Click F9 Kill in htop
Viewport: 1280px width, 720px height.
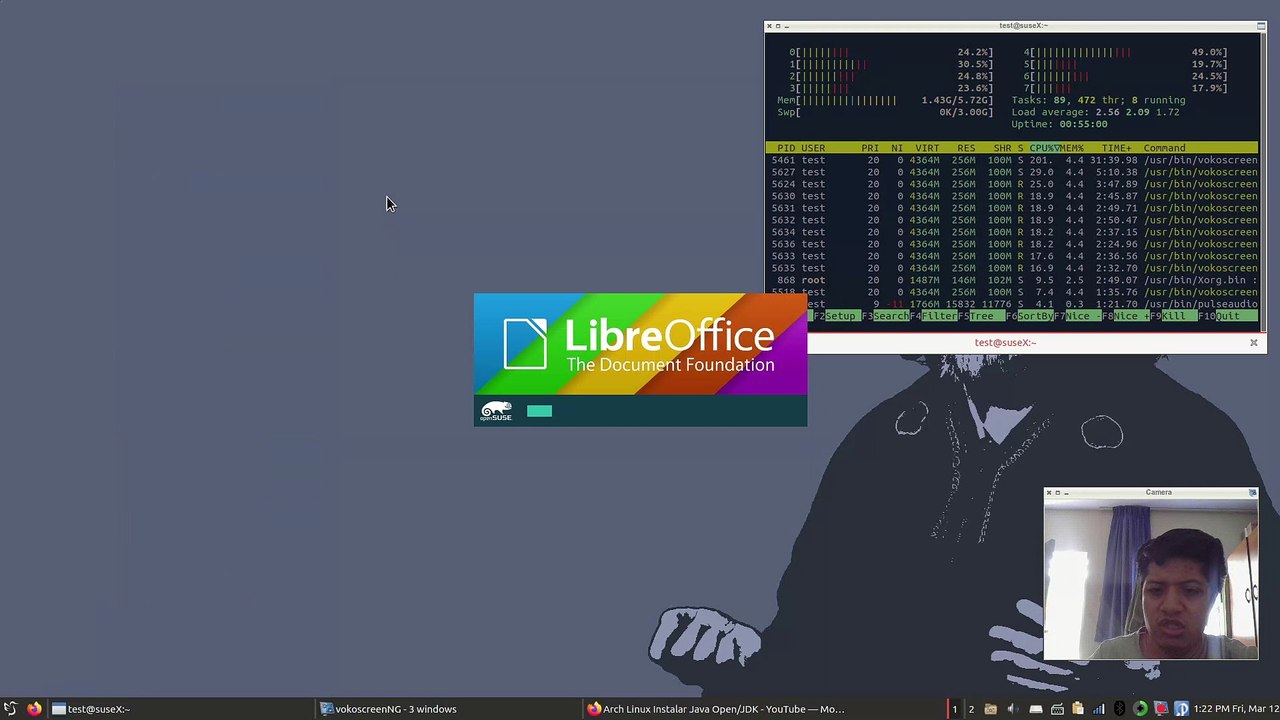1173,316
